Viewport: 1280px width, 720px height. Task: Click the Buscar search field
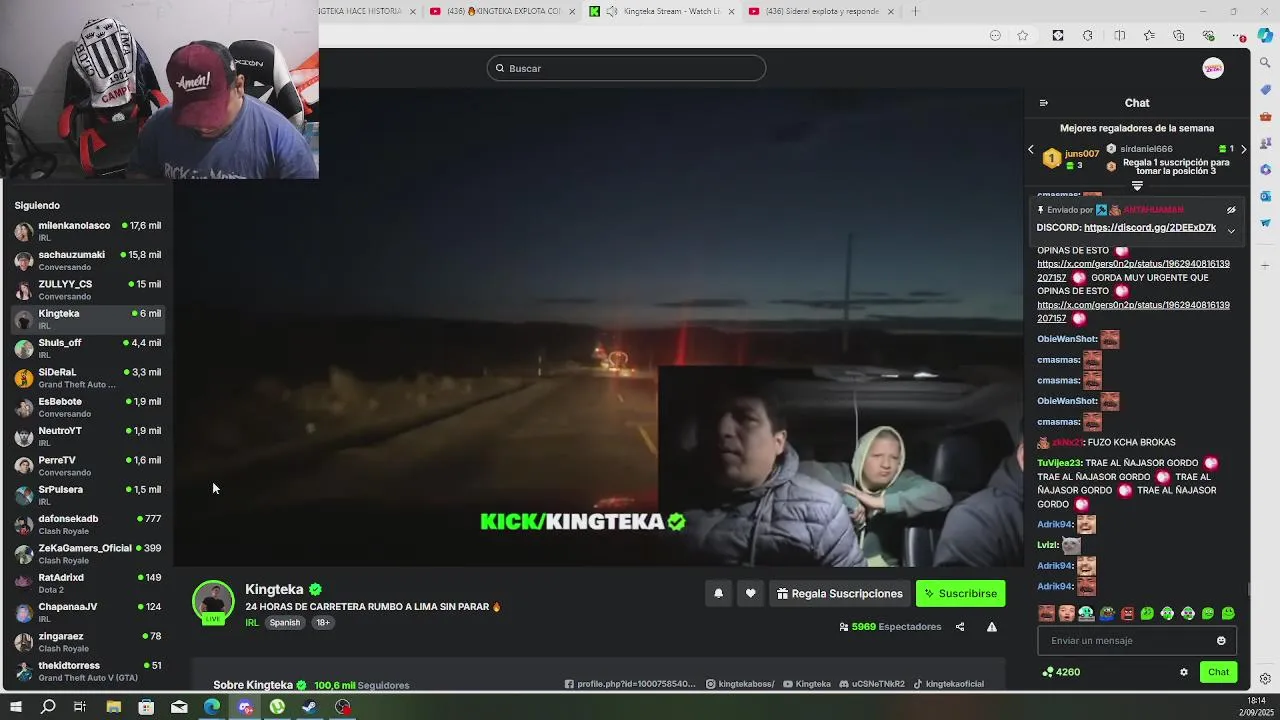[626, 68]
